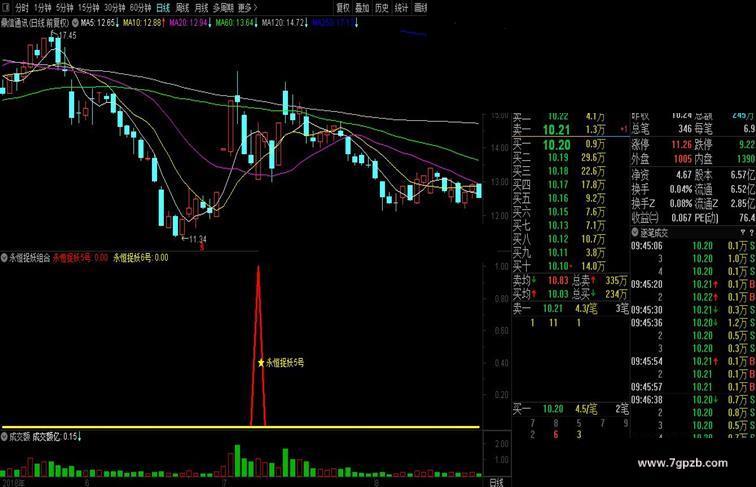Activate the 画线 drawing tool button

point(420,8)
